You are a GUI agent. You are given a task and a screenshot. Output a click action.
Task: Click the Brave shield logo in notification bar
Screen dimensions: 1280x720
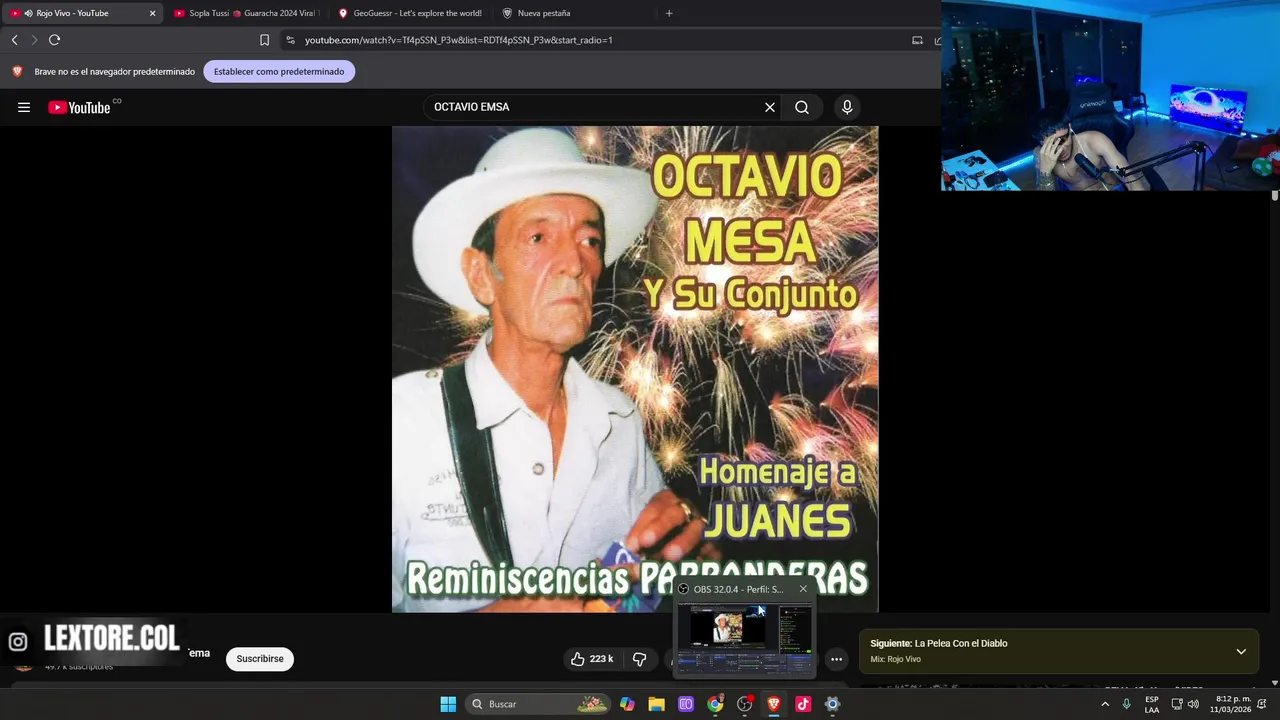point(17,71)
